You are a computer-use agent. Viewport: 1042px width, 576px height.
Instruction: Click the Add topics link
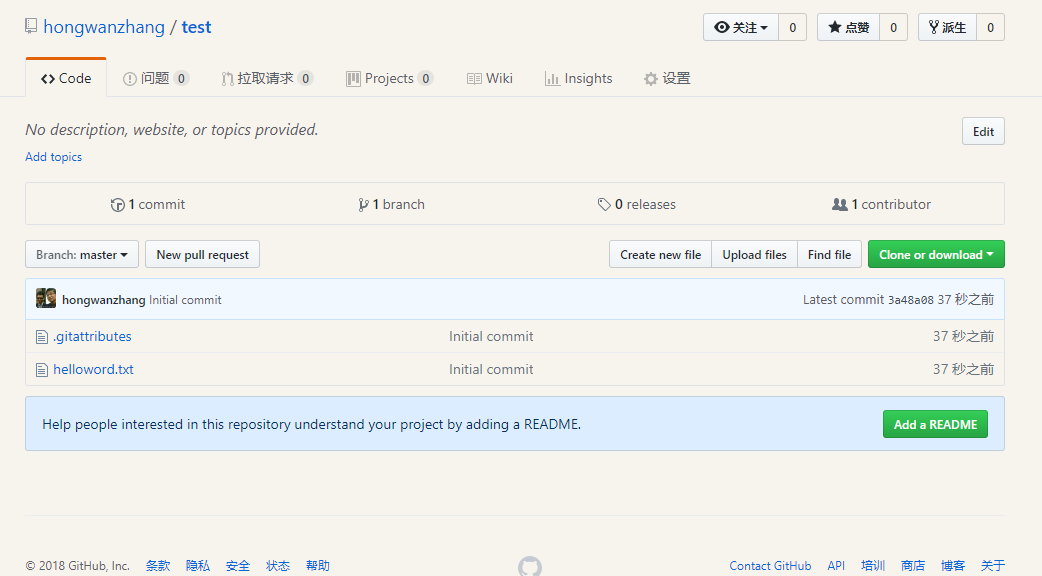click(x=54, y=157)
